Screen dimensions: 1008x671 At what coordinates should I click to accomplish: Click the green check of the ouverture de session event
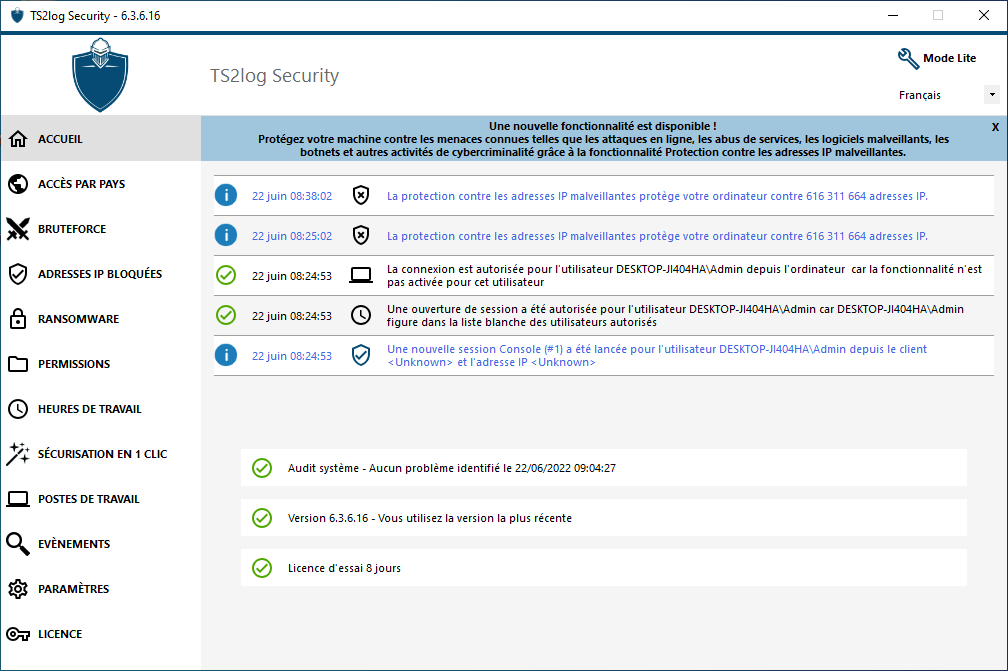[226, 315]
